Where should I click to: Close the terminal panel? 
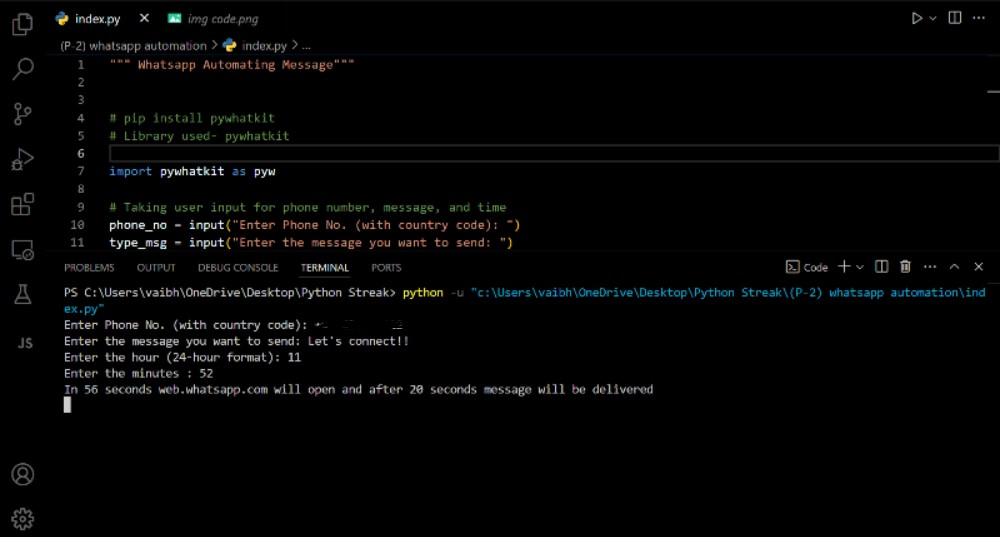(978, 267)
